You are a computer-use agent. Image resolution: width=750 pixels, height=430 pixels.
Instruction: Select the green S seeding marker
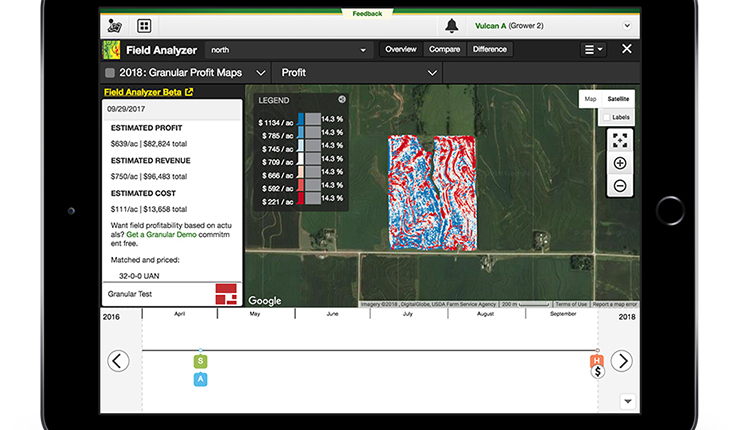(200, 361)
